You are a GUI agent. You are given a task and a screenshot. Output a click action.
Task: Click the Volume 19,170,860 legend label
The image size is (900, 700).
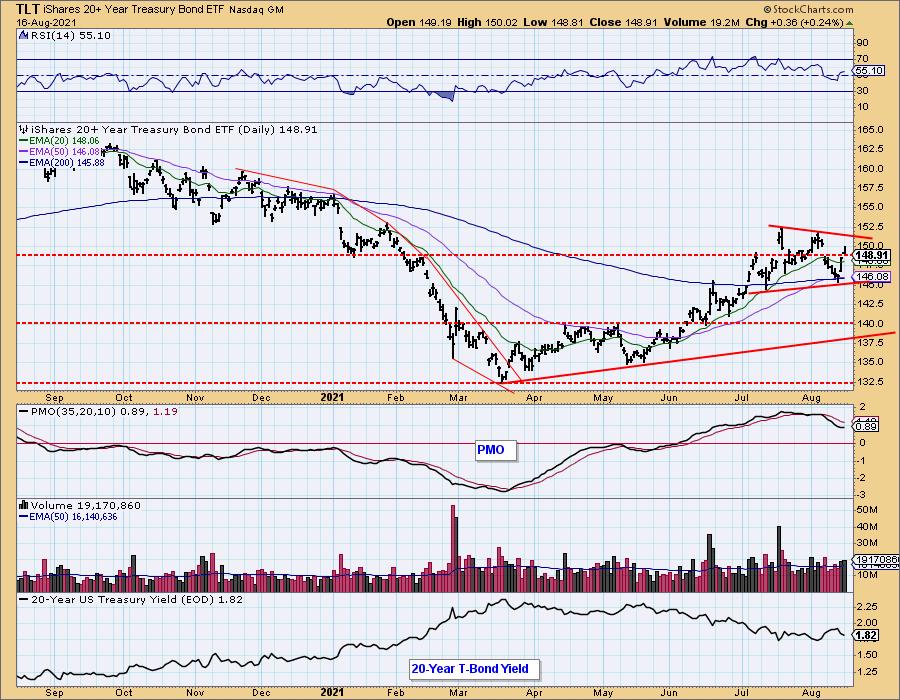86,505
